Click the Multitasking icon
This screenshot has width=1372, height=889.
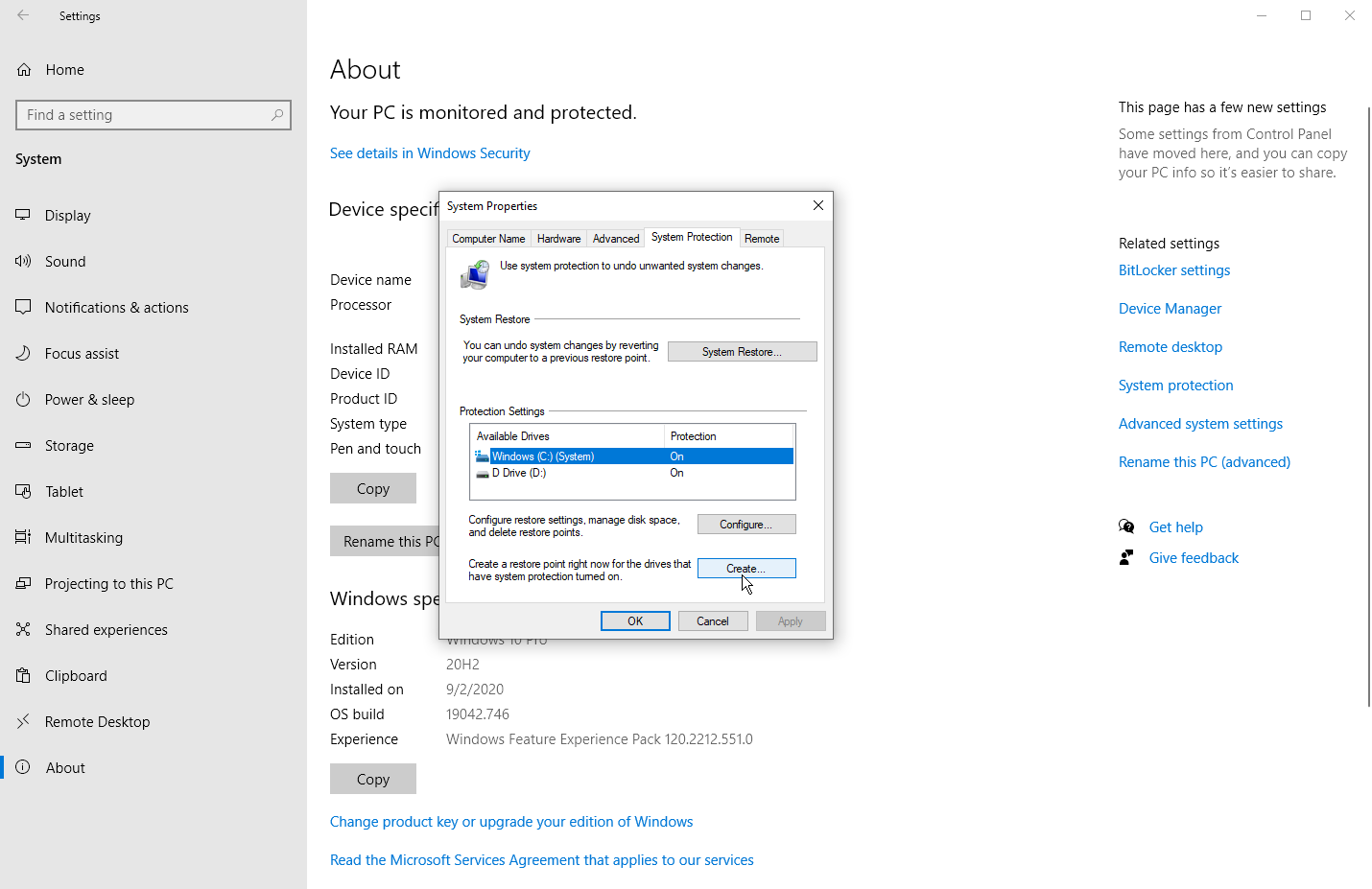pyautogui.click(x=23, y=538)
